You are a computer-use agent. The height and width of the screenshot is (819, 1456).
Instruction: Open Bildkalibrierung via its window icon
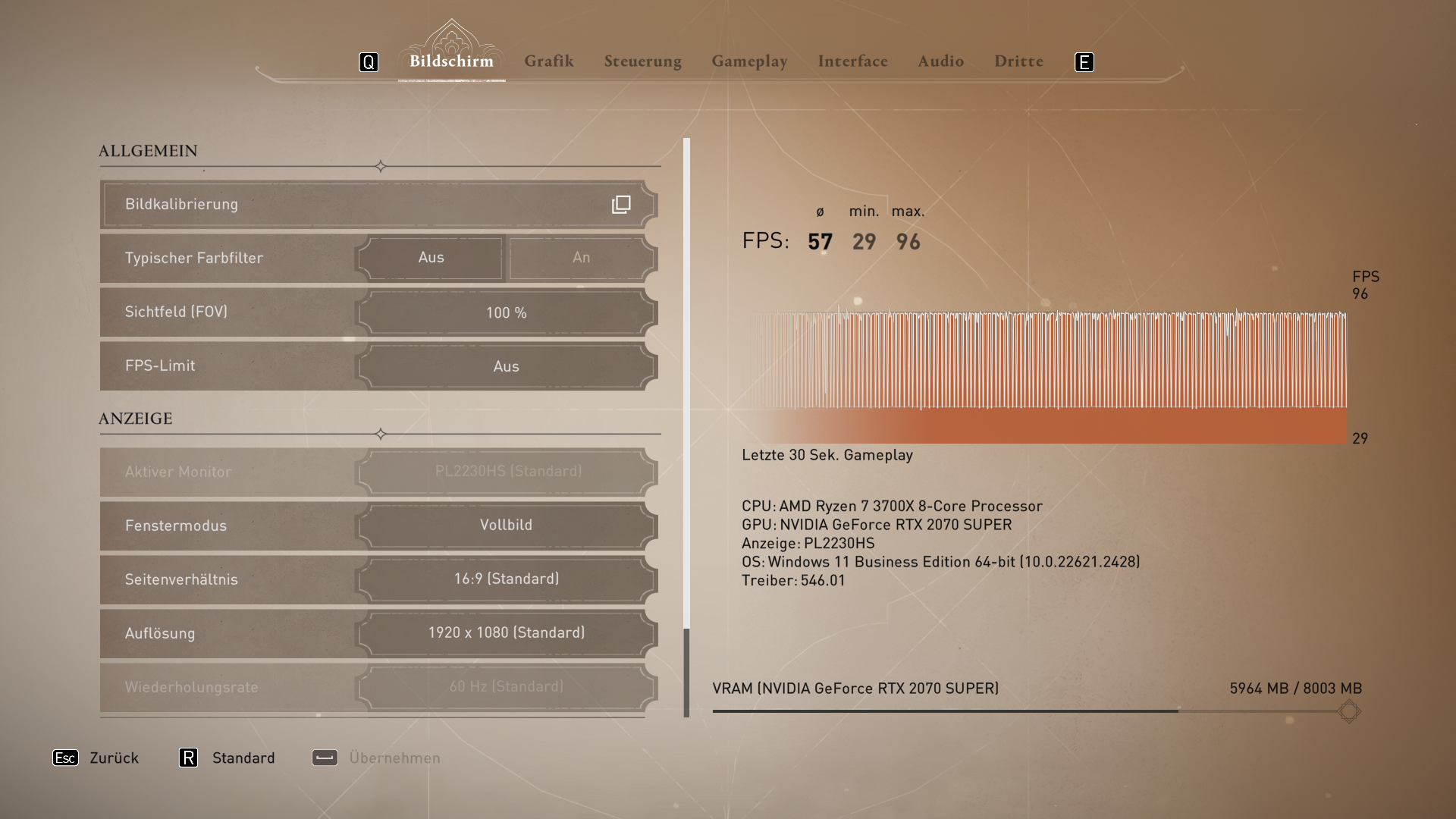click(621, 205)
